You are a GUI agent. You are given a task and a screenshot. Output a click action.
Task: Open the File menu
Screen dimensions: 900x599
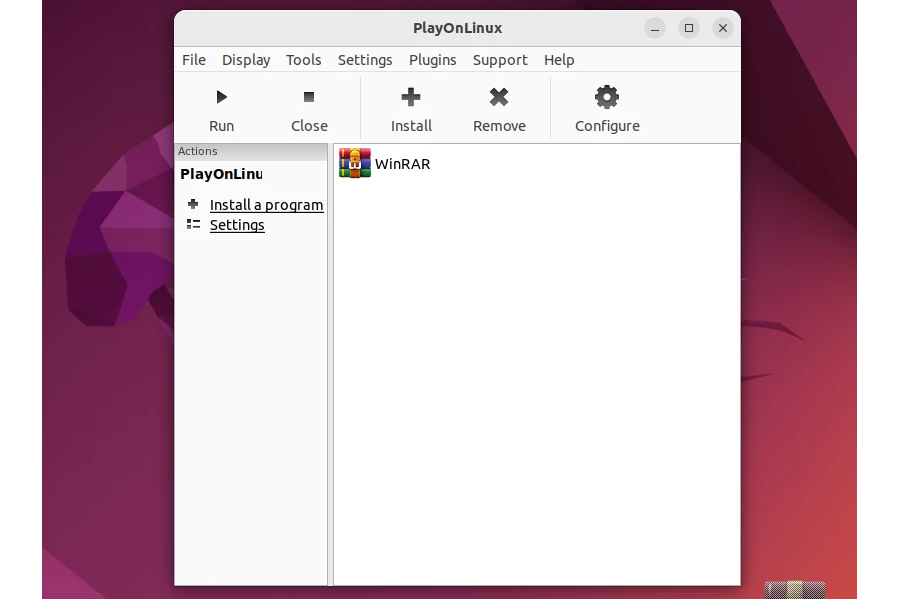pos(194,60)
